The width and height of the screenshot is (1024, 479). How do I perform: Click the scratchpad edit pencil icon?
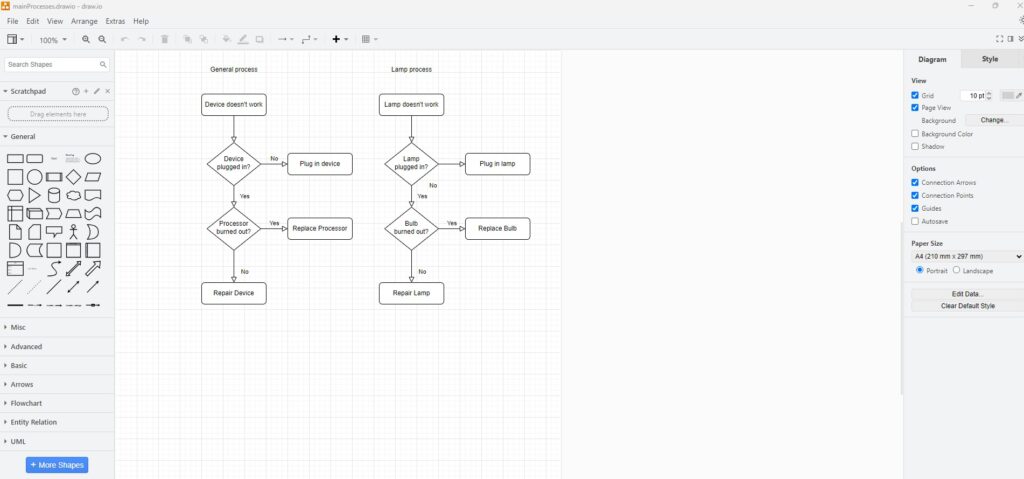[97, 91]
